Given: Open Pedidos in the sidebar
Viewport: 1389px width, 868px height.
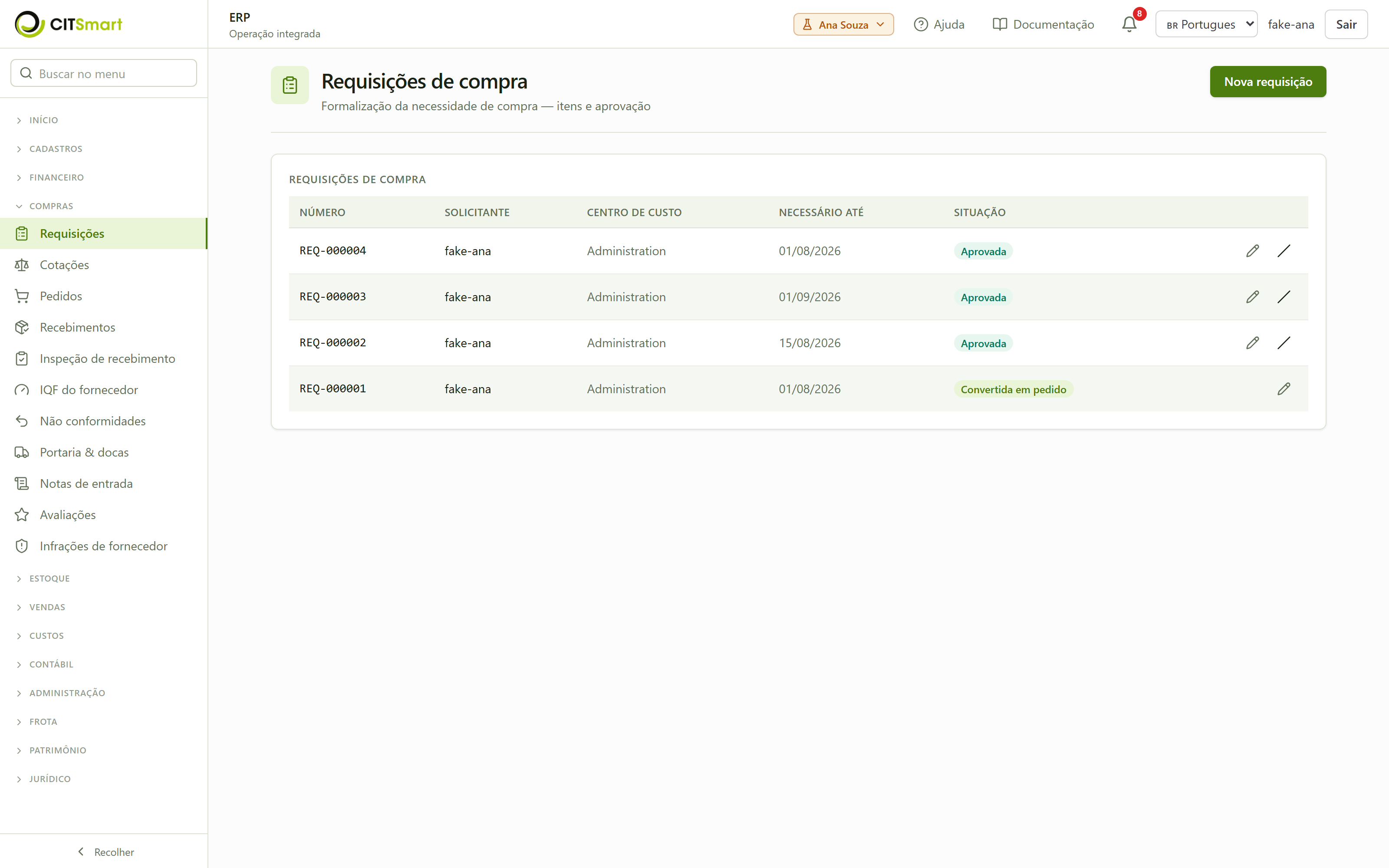Looking at the screenshot, I should coord(103,296).
